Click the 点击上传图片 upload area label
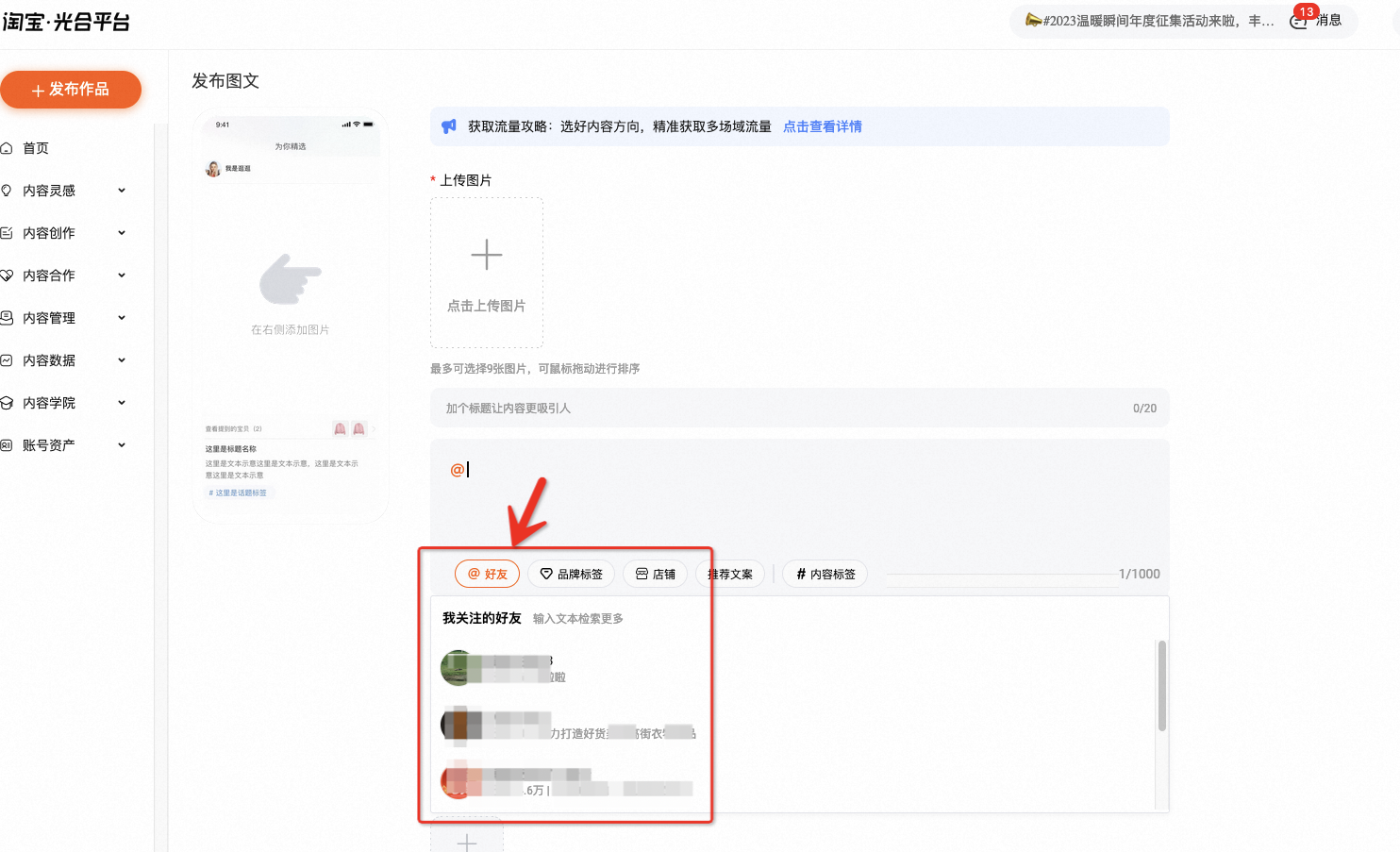 [487, 306]
